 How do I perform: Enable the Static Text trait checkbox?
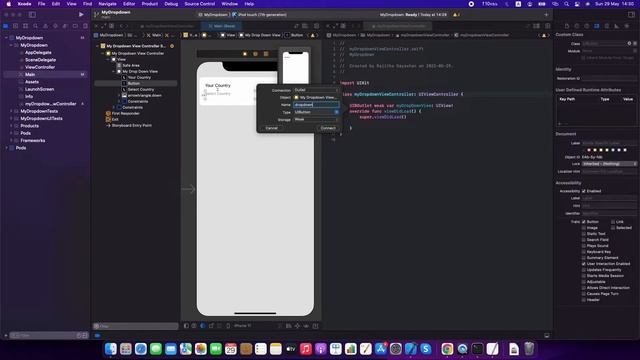click(584, 234)
